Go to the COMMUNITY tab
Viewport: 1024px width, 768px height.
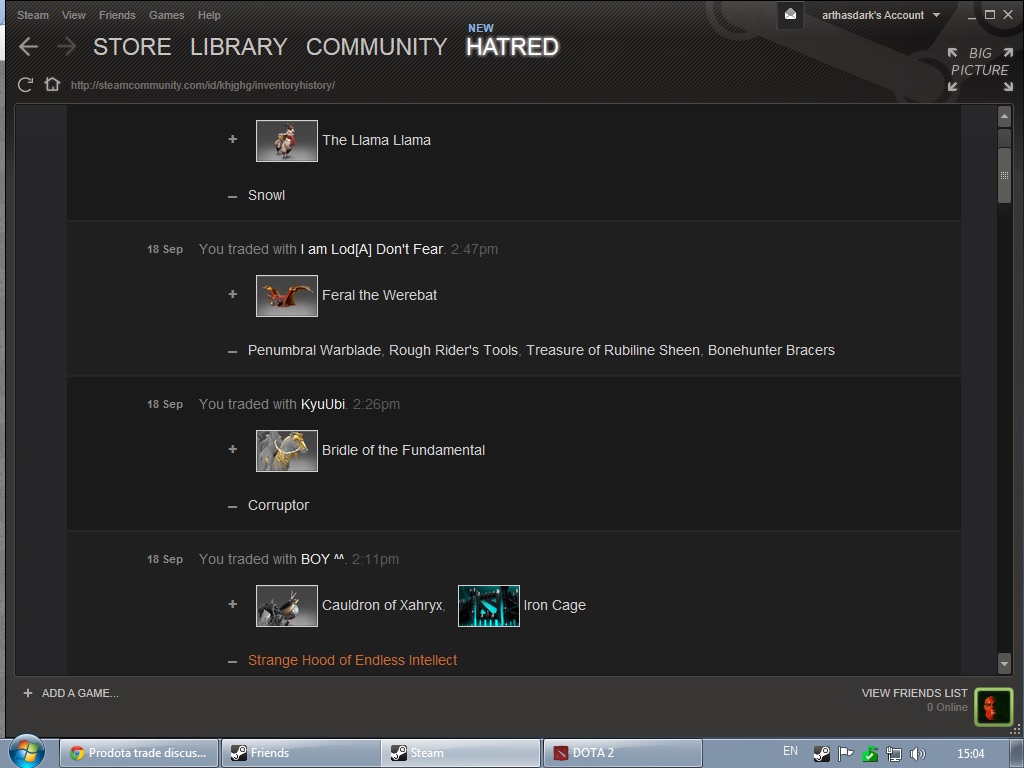coord(377,47)
